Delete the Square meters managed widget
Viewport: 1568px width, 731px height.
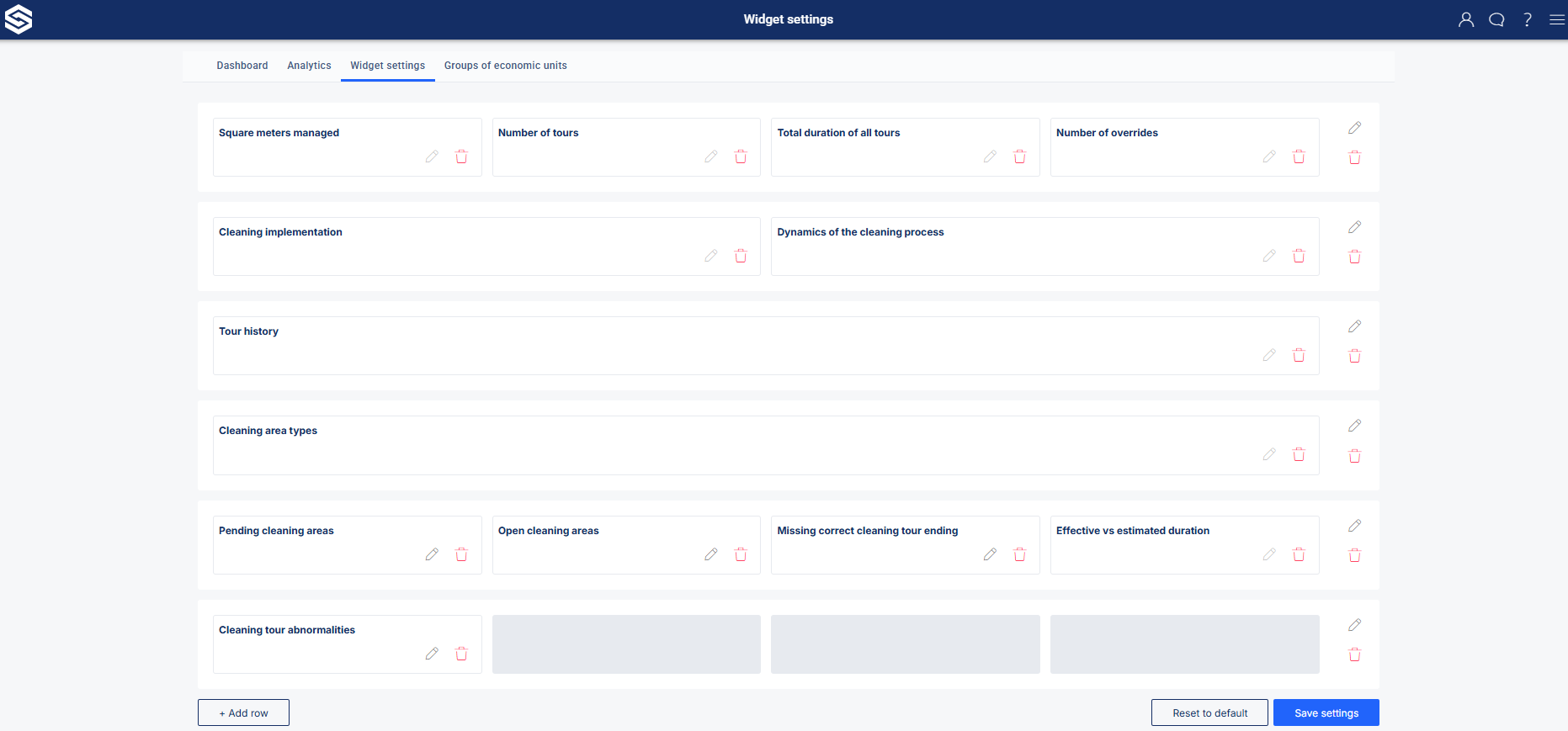tap(461, 156)
